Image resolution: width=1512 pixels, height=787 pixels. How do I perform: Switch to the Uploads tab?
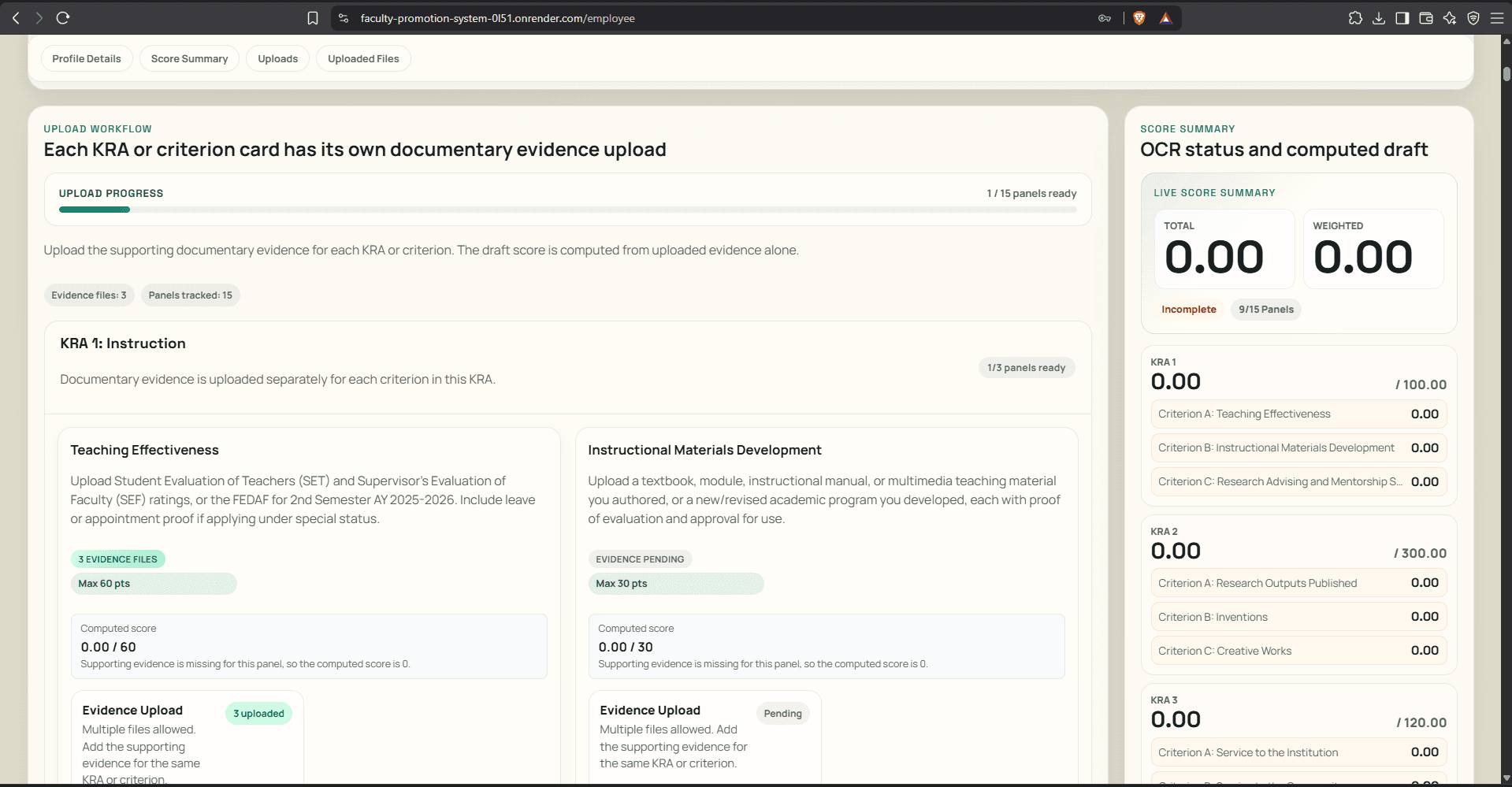click(278, 58)
